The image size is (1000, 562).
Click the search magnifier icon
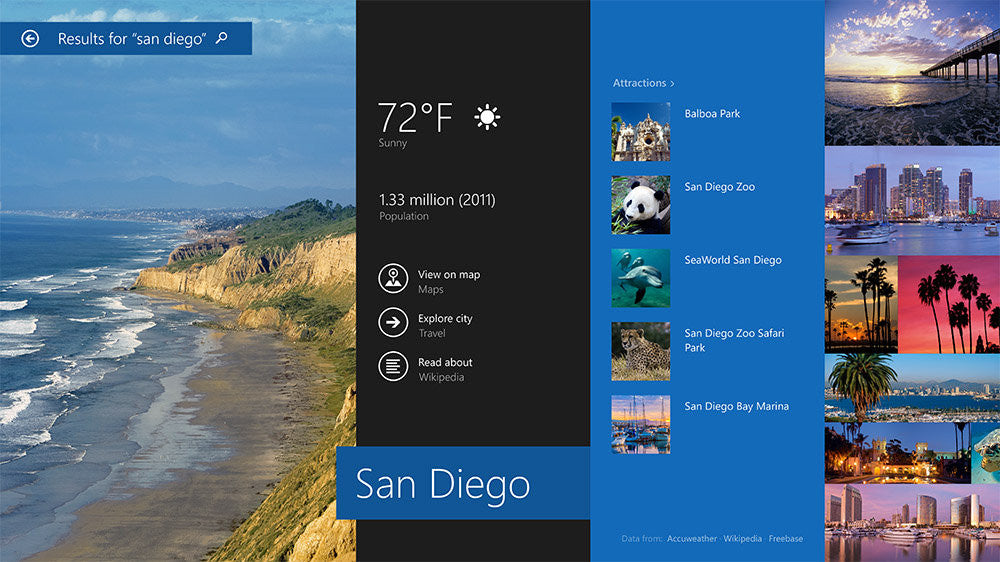(221, 39)
